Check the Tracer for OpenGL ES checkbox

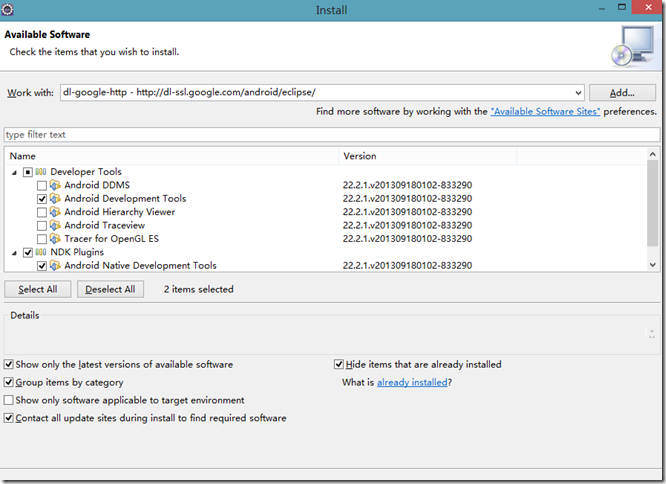tap(42, 239)
